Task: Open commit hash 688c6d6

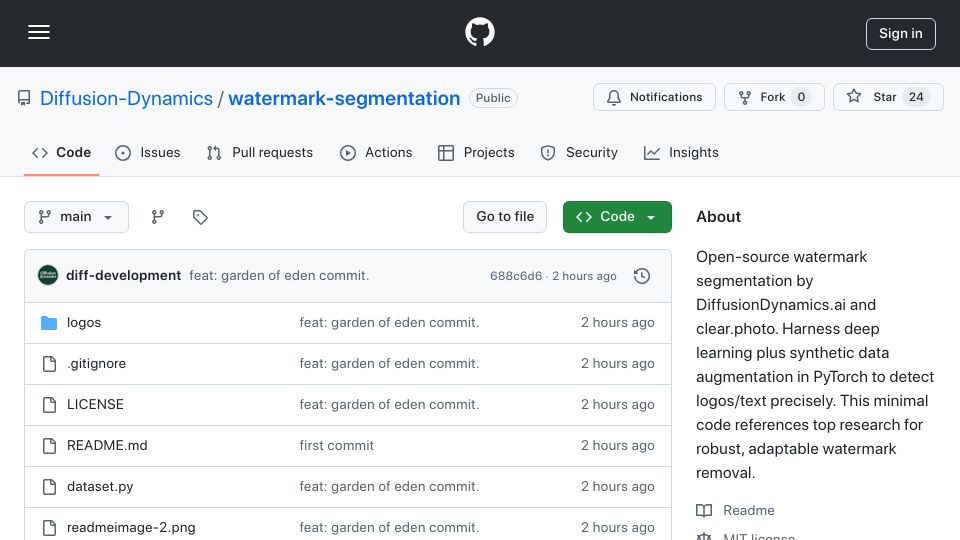Action: click(516, 276)
